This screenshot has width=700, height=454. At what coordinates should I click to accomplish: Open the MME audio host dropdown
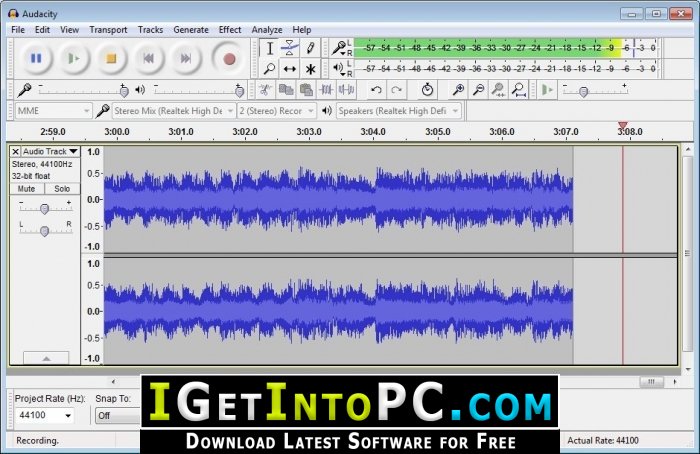[x=53, y=111]
